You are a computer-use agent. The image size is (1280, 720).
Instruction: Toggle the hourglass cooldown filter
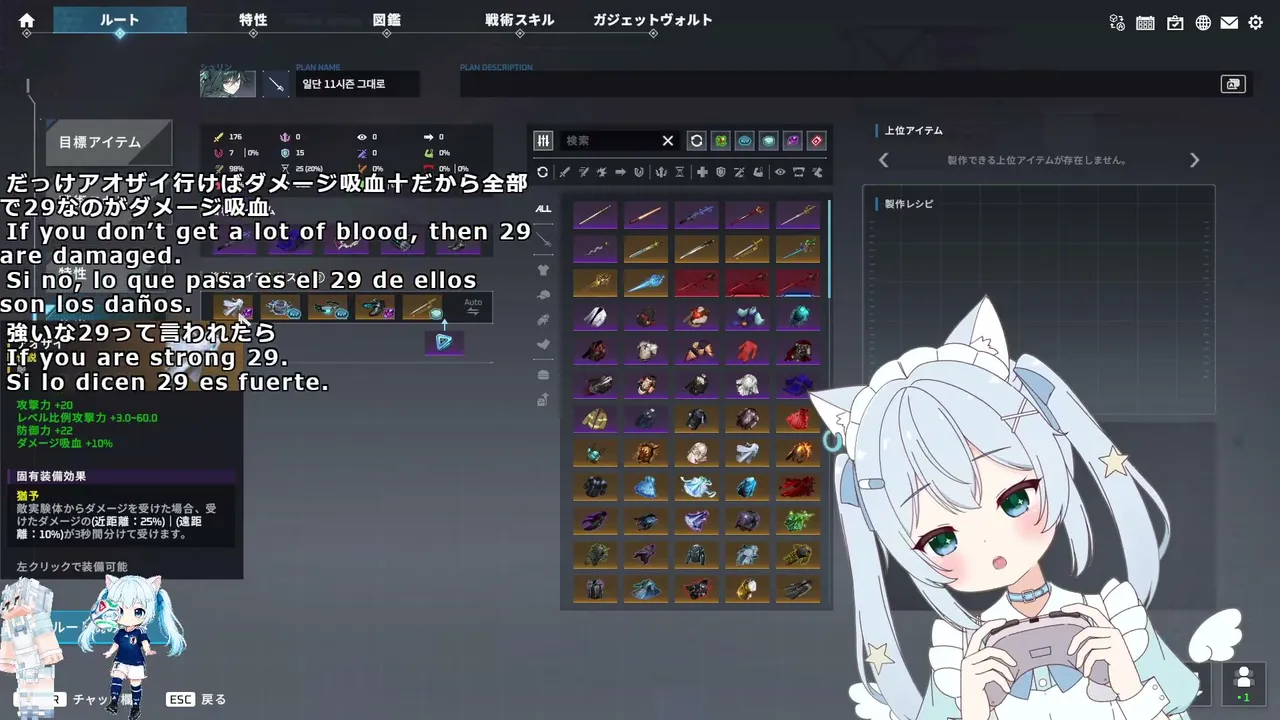pyautogui.click(x=680, y=172)
